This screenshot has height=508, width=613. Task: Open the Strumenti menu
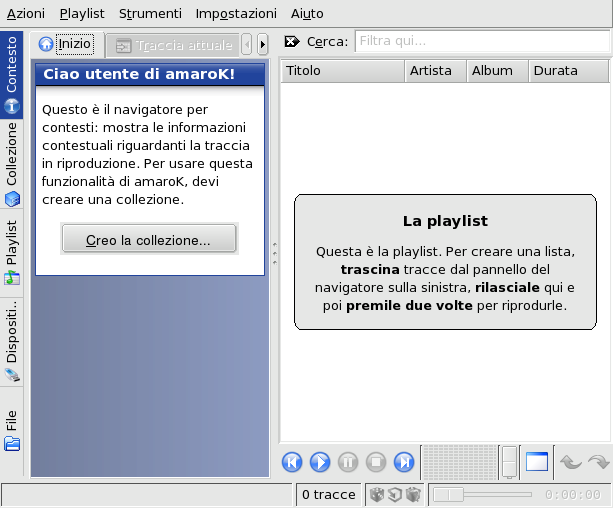tap(150, 14)
